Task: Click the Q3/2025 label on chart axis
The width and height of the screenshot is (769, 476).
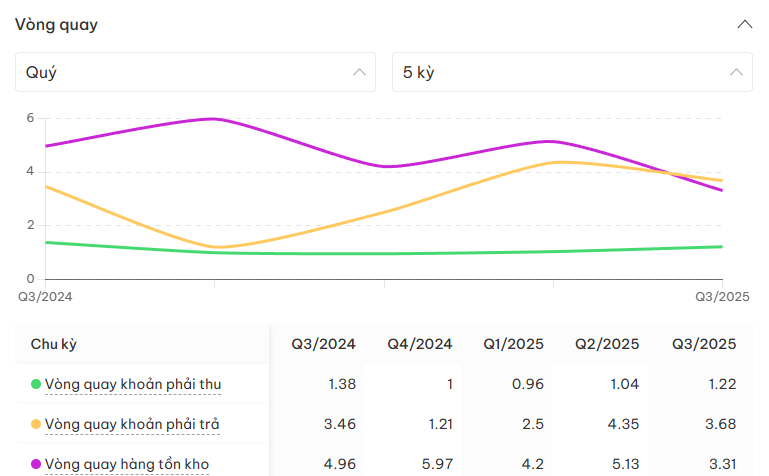Action: pos(722,296)
